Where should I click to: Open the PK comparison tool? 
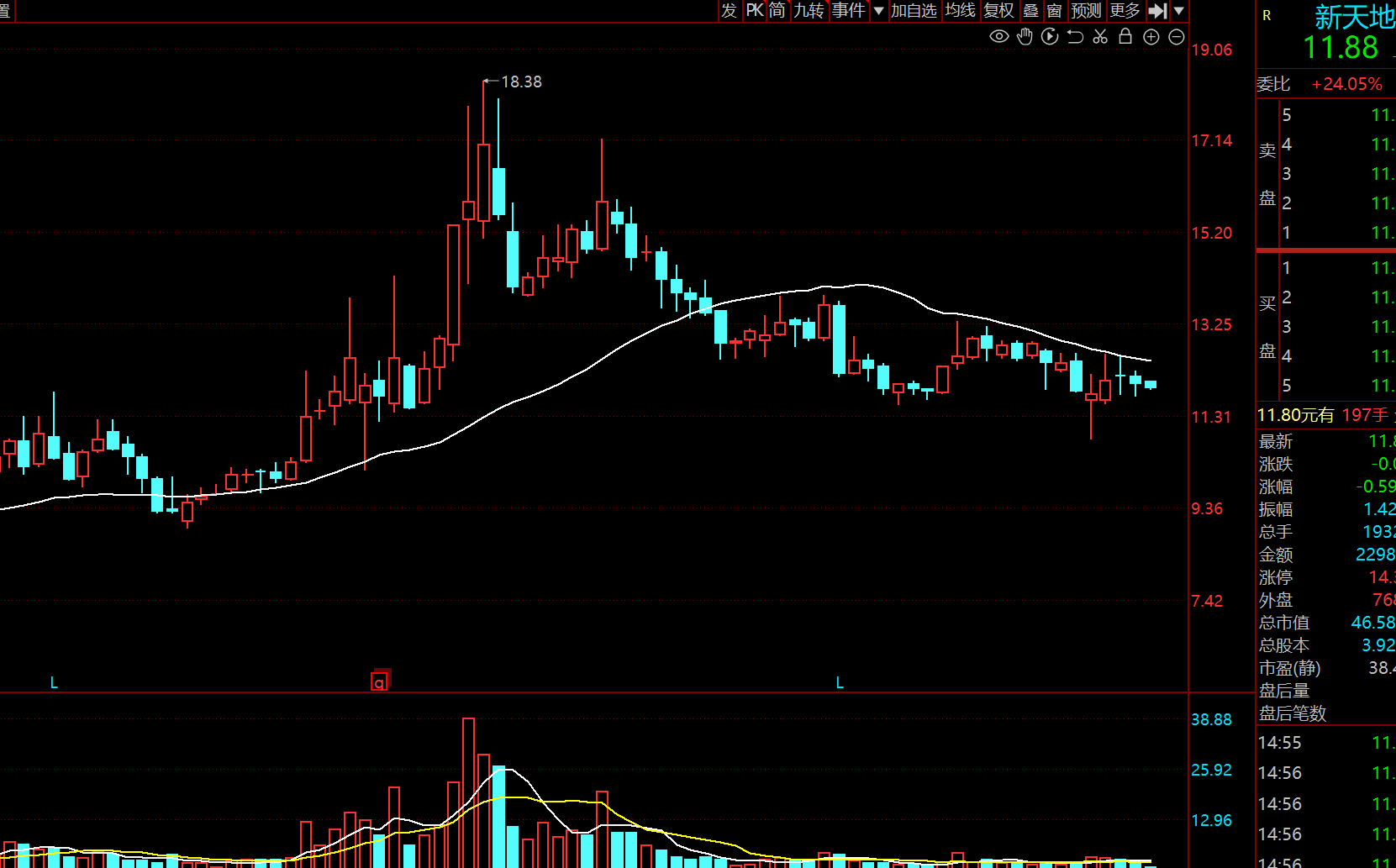click(x=755, y=11)
